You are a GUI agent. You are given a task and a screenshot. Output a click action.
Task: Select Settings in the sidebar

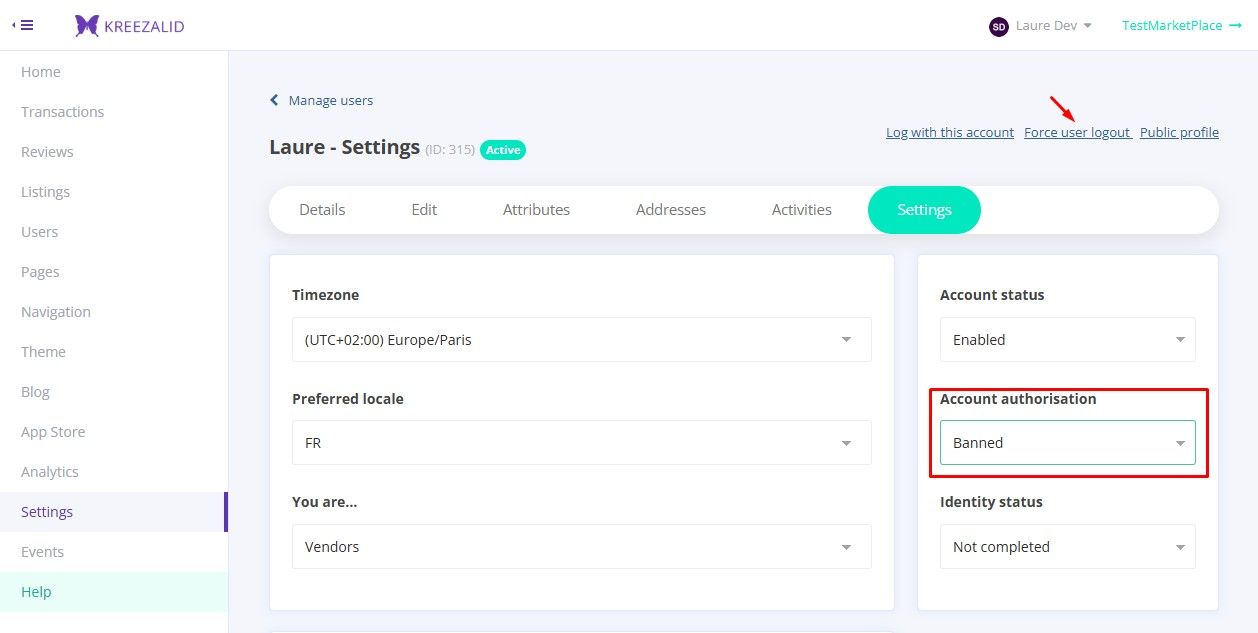(114, 512)
